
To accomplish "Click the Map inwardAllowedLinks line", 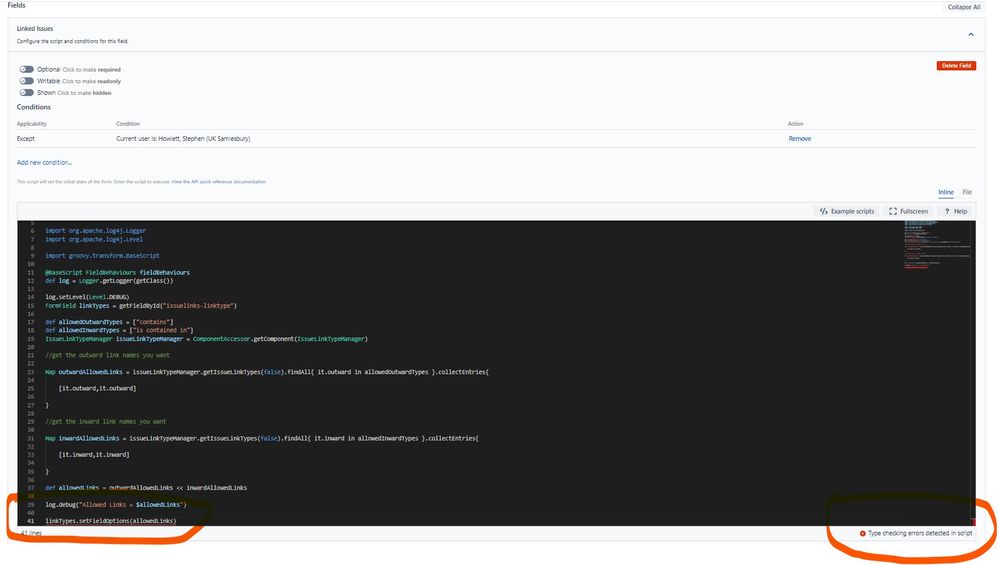I will [x=262, y=438].
